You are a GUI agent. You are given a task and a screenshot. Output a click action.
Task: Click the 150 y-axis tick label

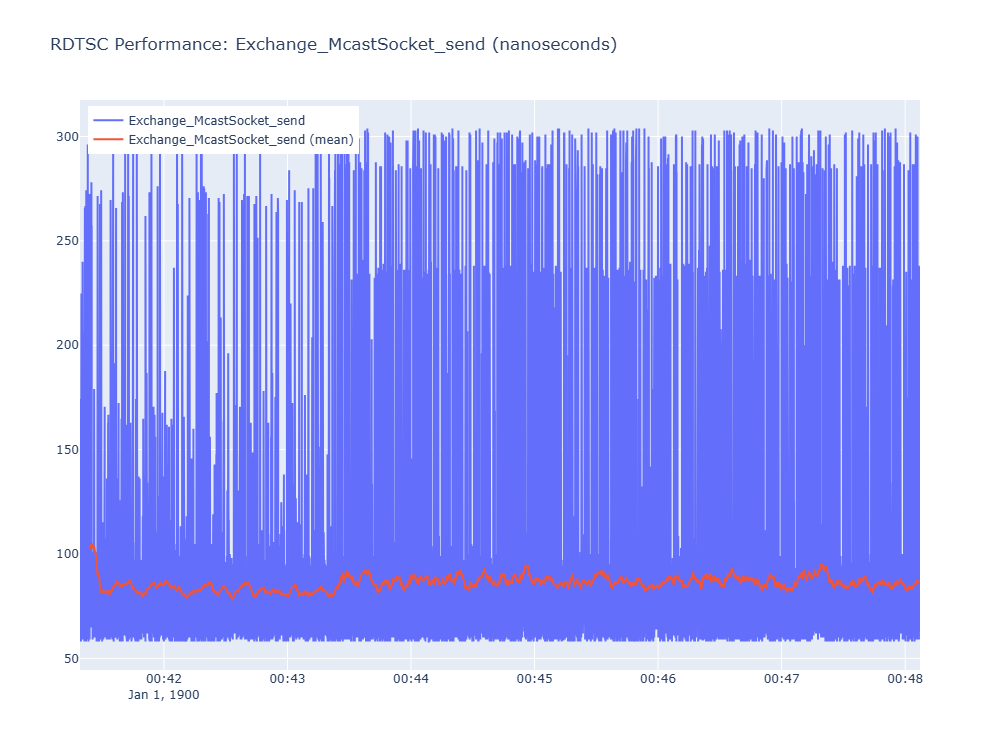(68, 450)
